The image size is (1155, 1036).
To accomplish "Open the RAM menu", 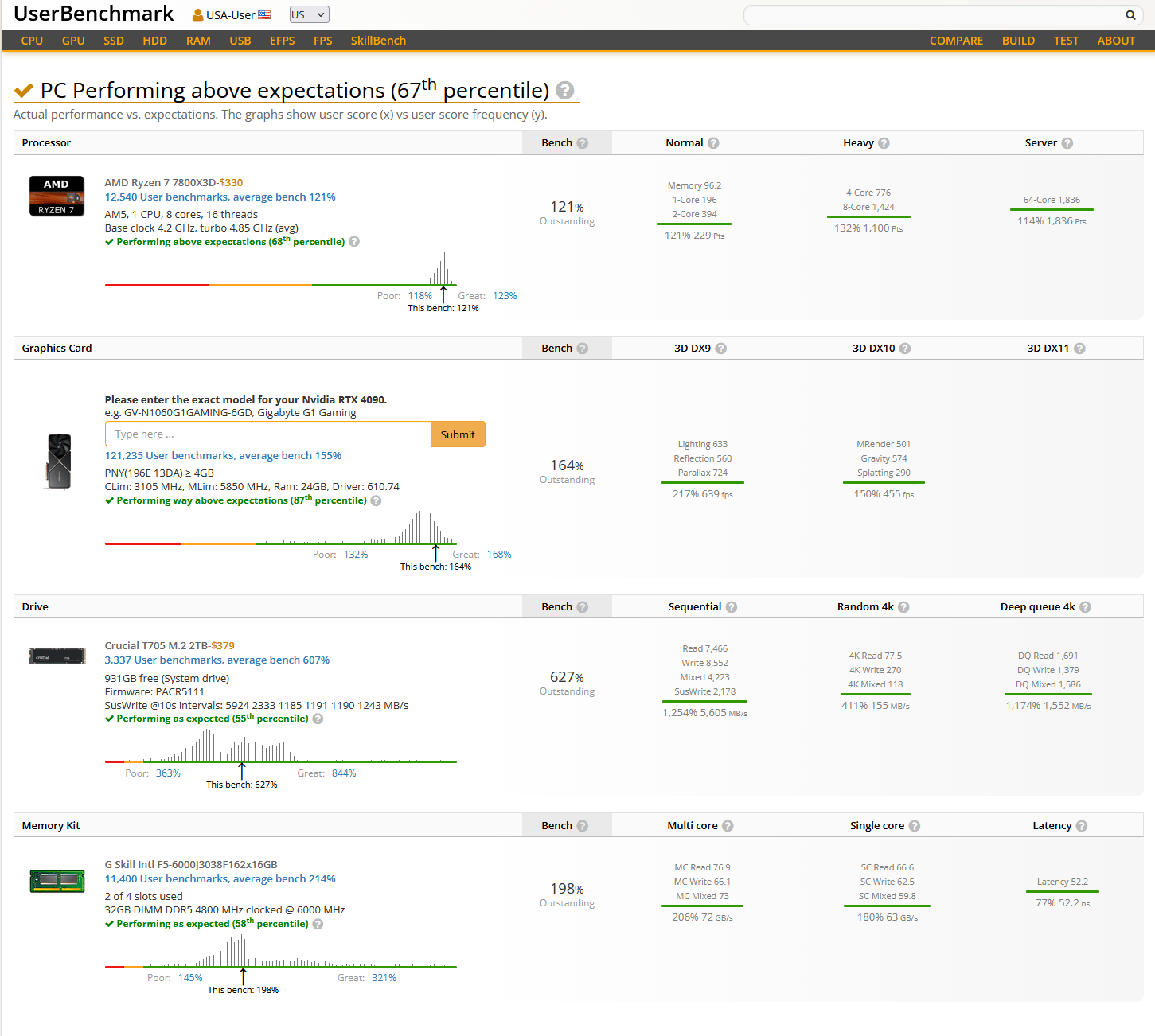I will tap(198, 41).
